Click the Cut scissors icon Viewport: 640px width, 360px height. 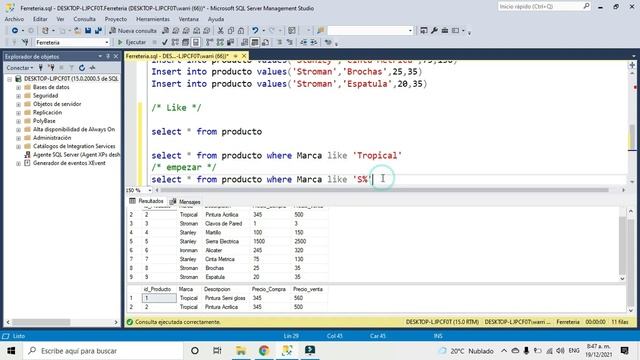pyautogui.click(x=220, y=31)
